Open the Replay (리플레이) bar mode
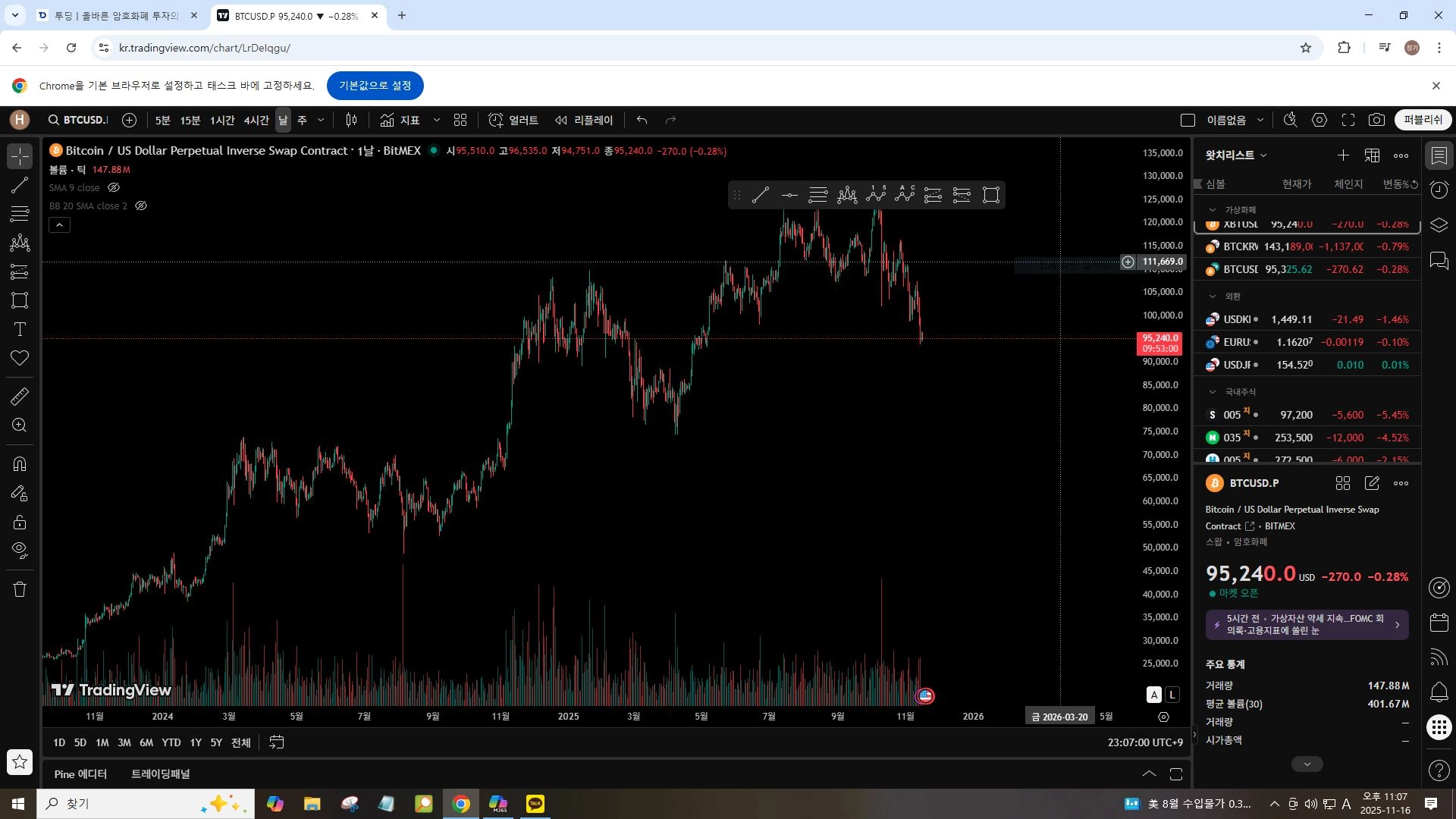Image resolution: width=1456 pixels, height=819 pixels. [584, 120]
